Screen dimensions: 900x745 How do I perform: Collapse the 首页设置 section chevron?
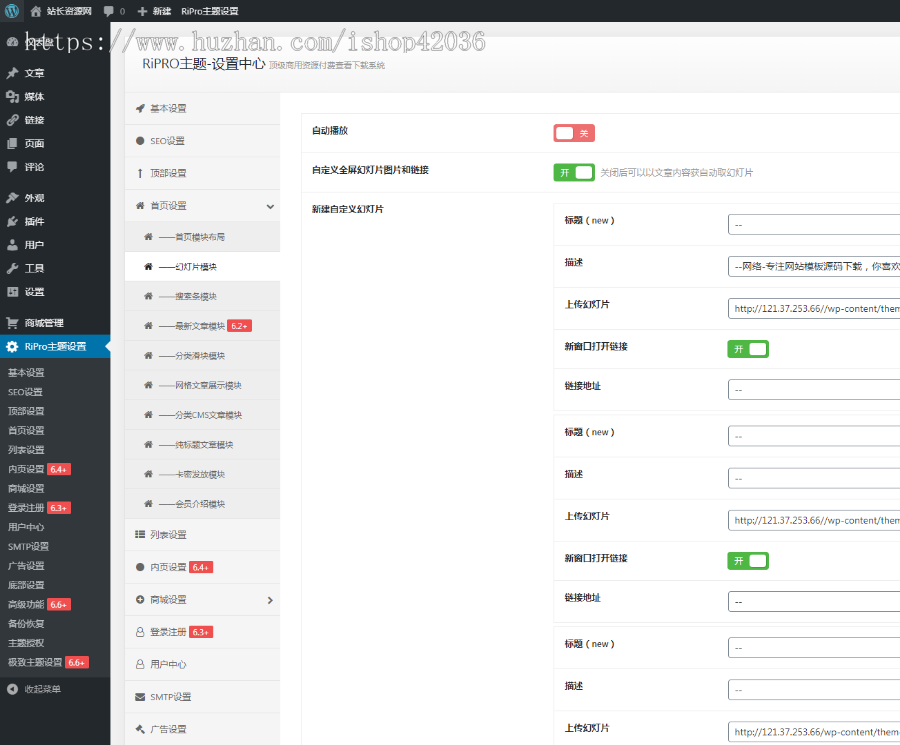click(270, 206)
